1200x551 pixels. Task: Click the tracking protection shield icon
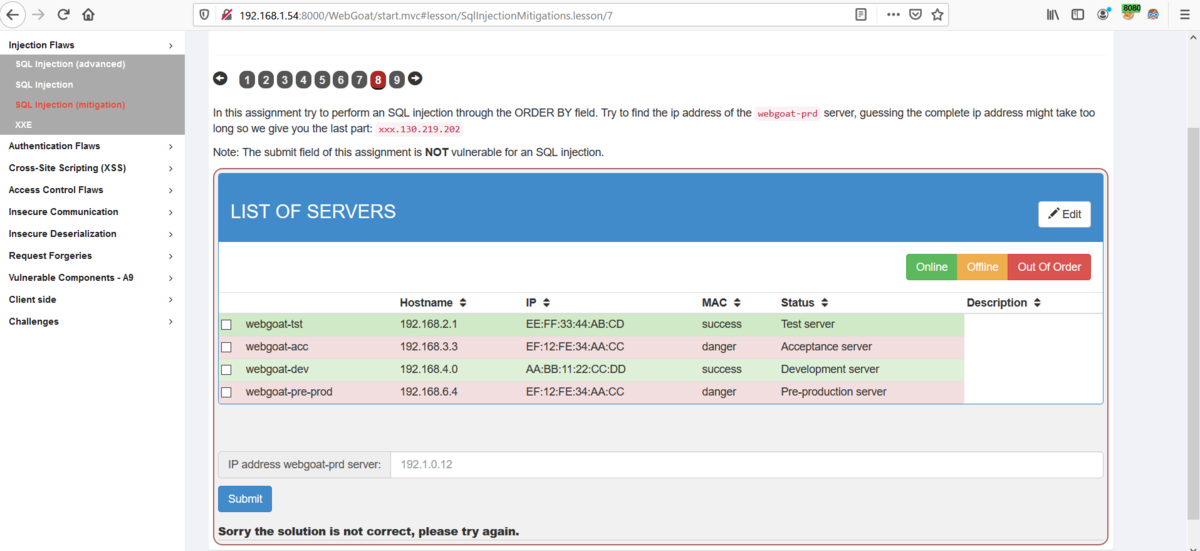point(205,15)
